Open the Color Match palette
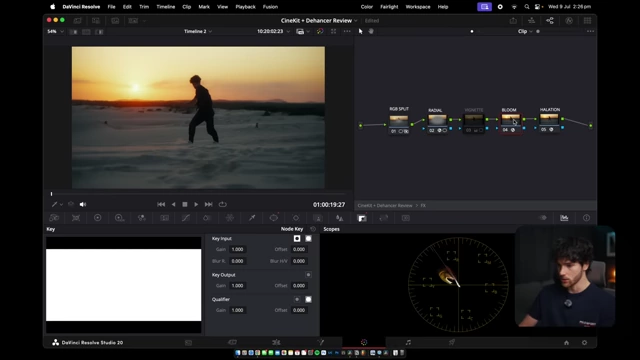 76,218
